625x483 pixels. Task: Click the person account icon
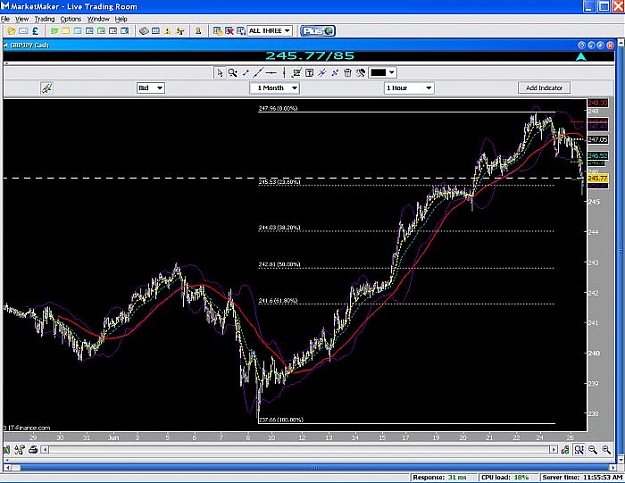pyautogui.click(x=198, y=31)
